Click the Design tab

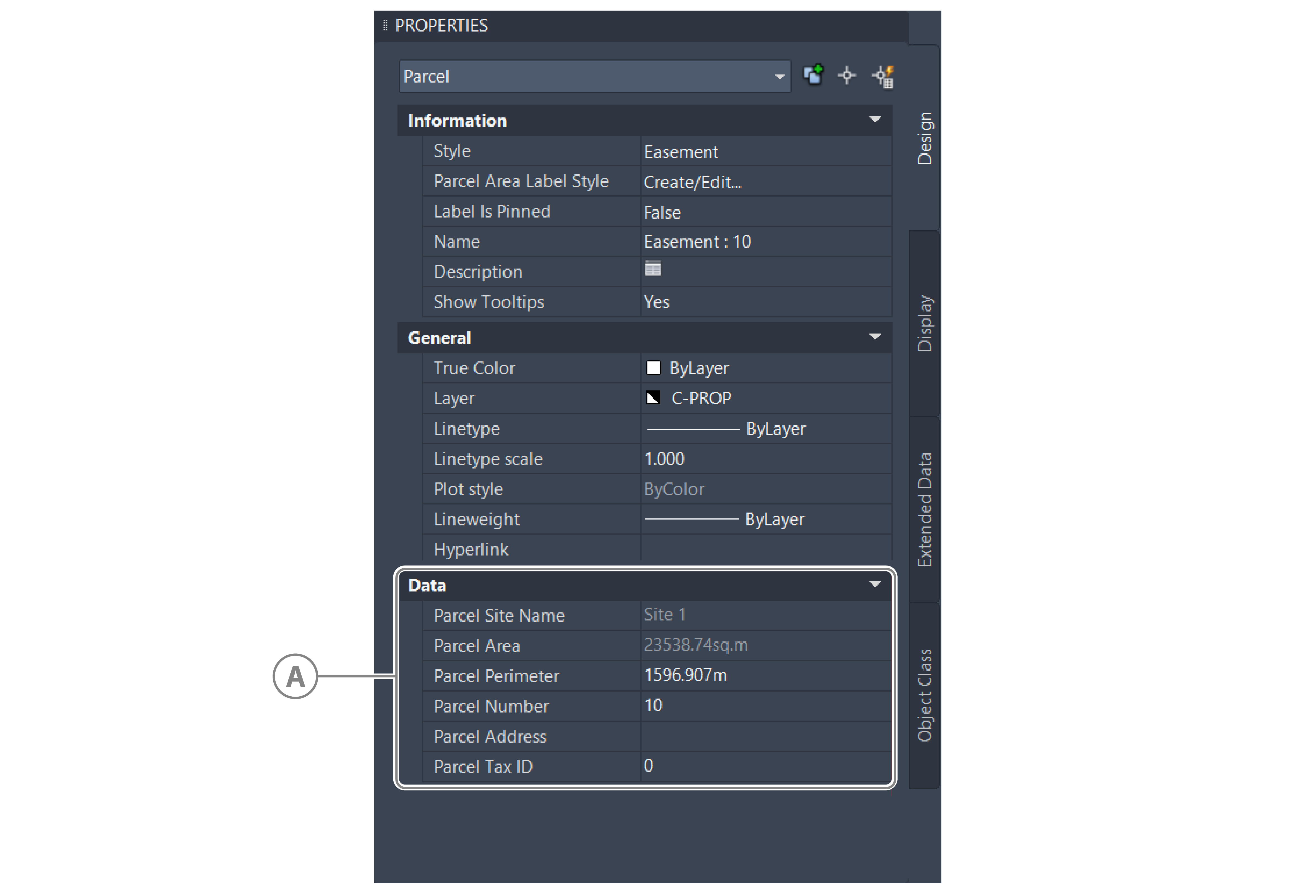click(924, 138)
